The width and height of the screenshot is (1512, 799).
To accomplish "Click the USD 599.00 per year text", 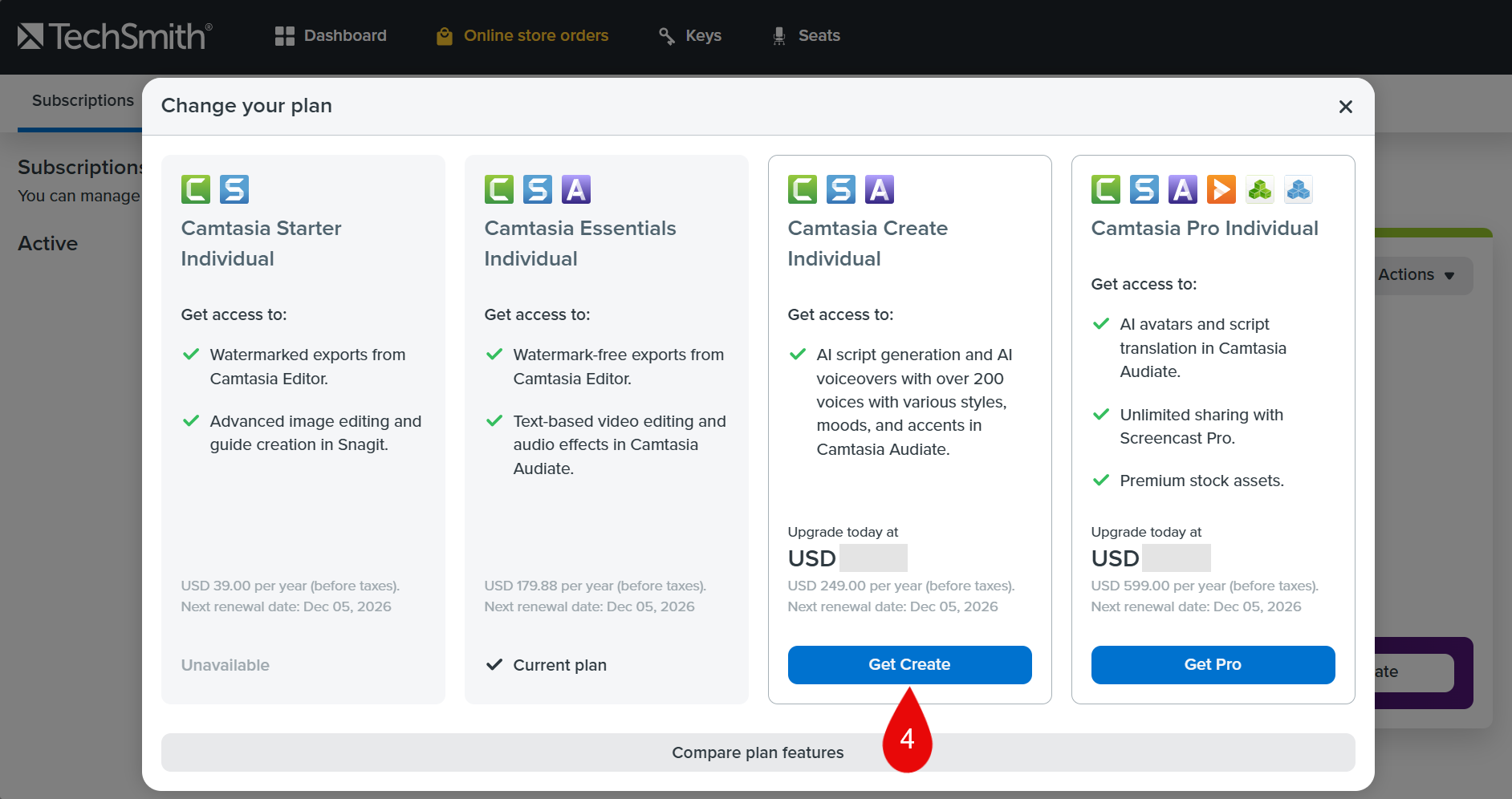I will (x=1205, y=586).
